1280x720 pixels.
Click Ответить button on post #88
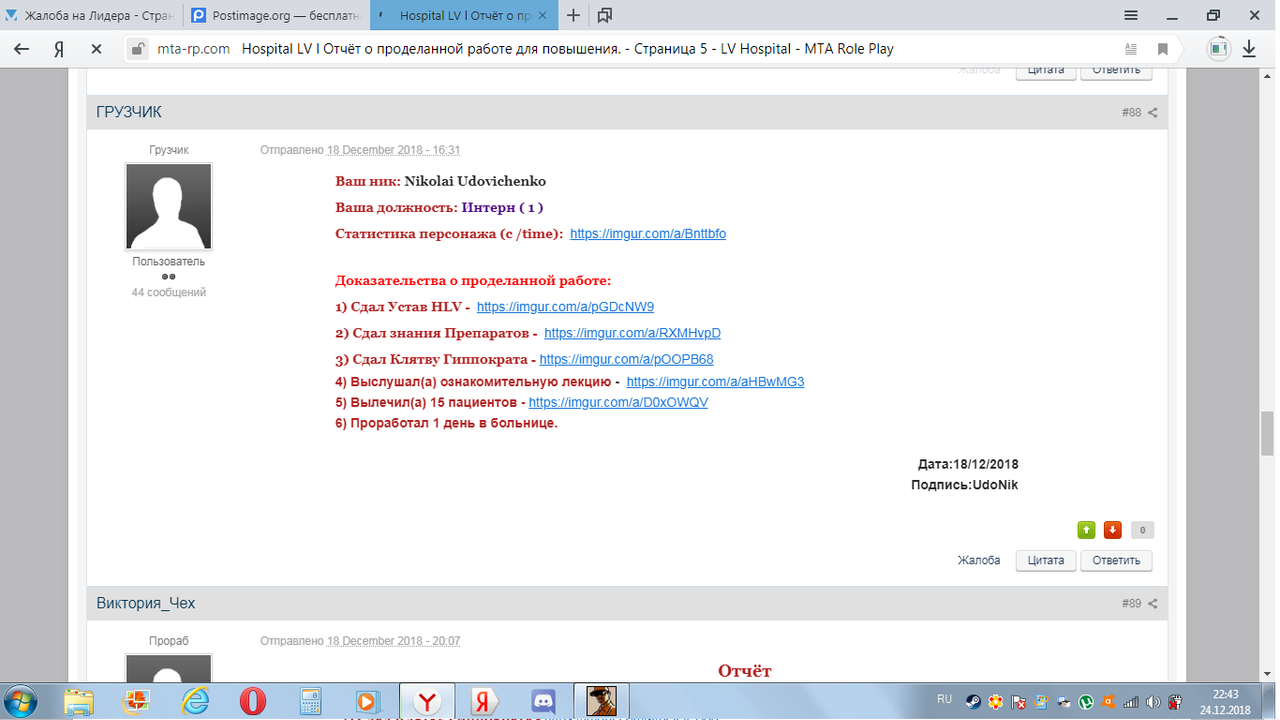point(1116,561)
